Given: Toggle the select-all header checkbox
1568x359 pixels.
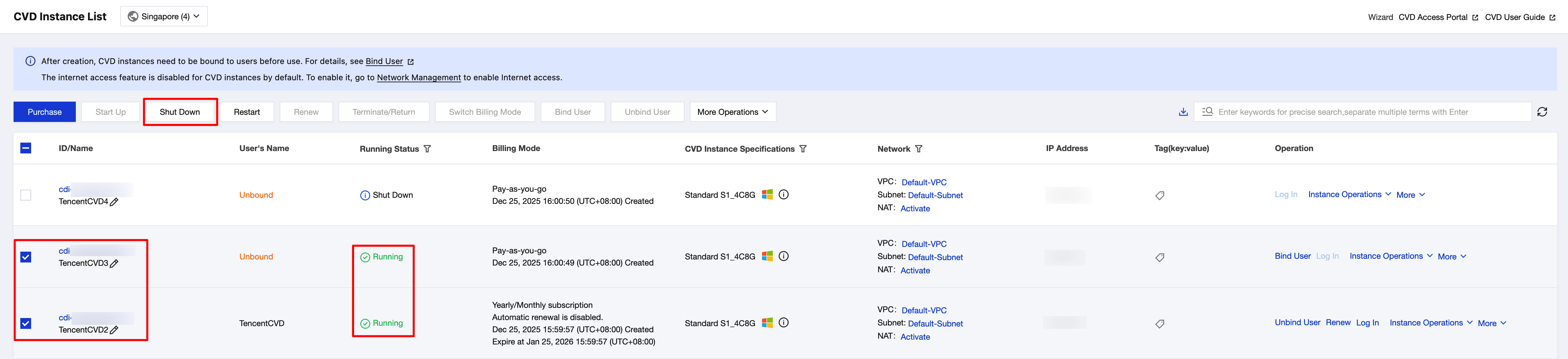Looking at the screenshot, I should (26, 148).
